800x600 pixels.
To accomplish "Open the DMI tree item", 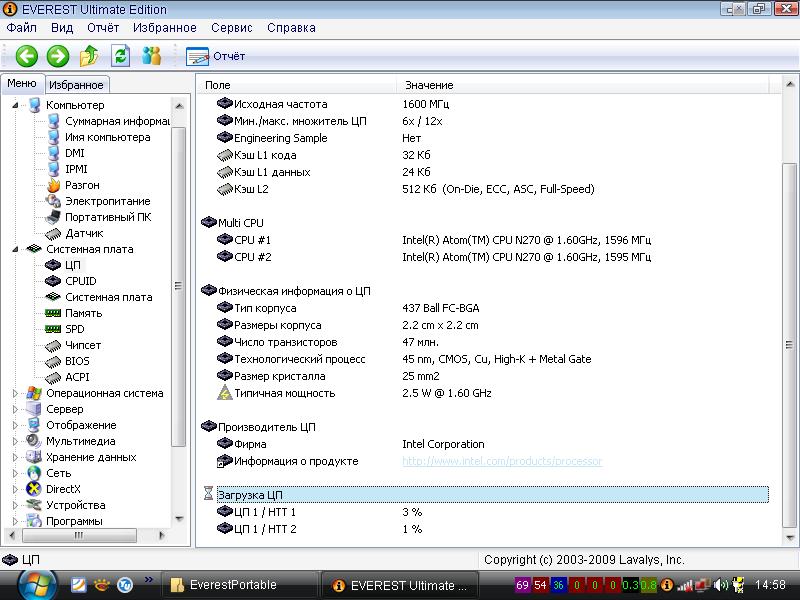I will [74, 153].
